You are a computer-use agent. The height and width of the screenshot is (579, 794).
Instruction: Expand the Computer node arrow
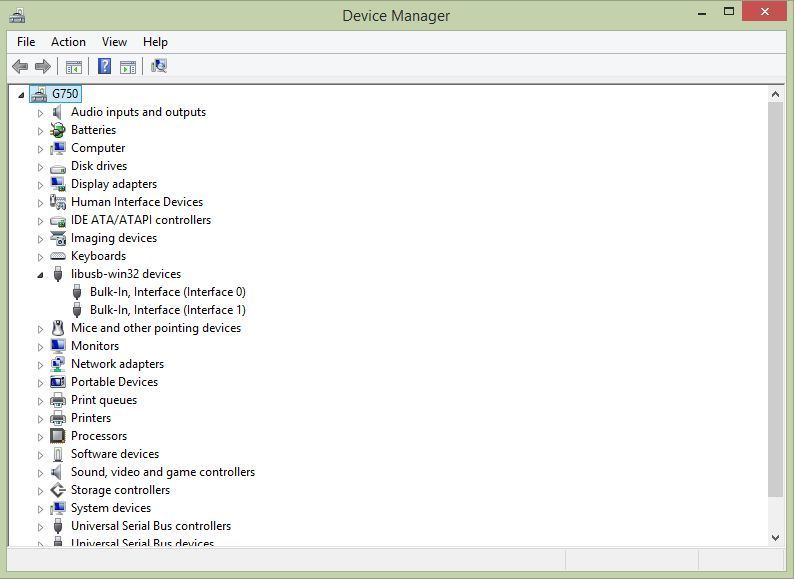click(40, 149)
